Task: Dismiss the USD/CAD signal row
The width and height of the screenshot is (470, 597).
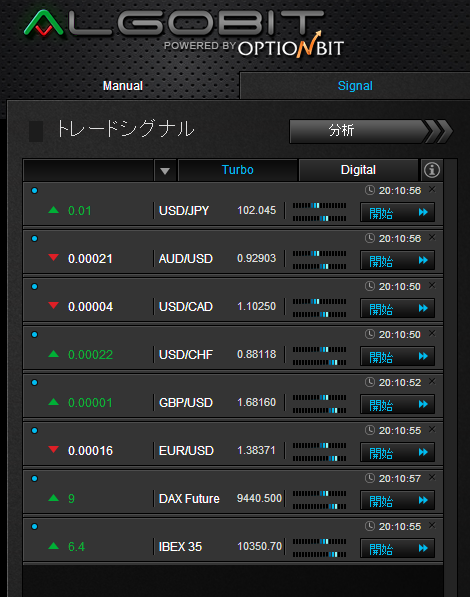Action: coord(432,285)
